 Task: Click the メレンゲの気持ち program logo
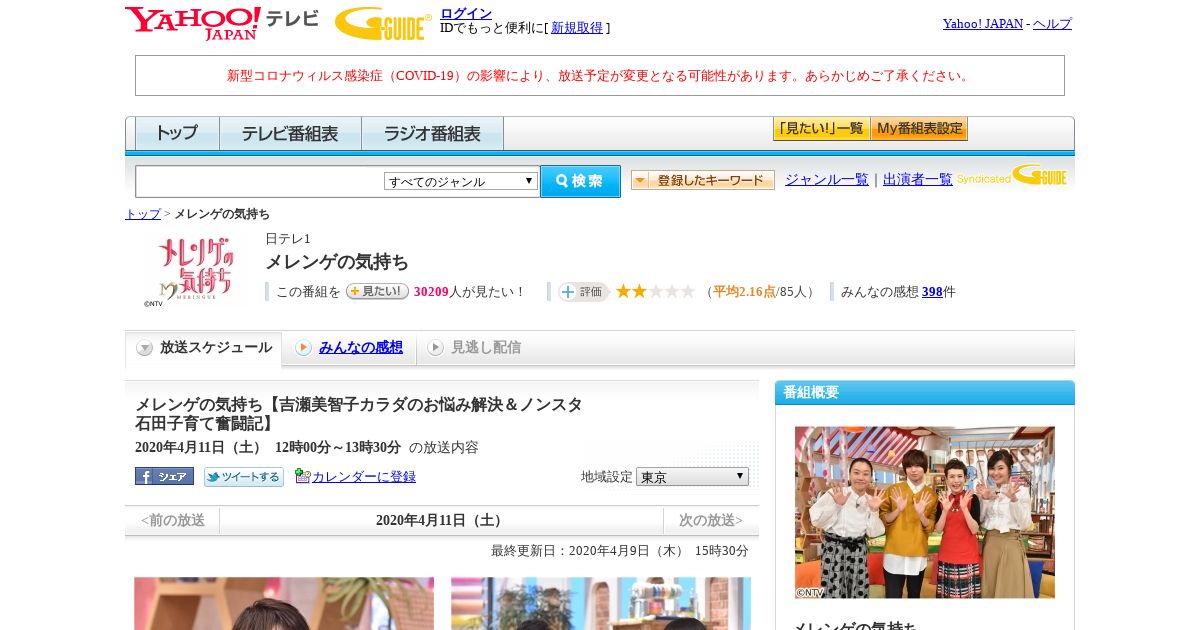195,271
